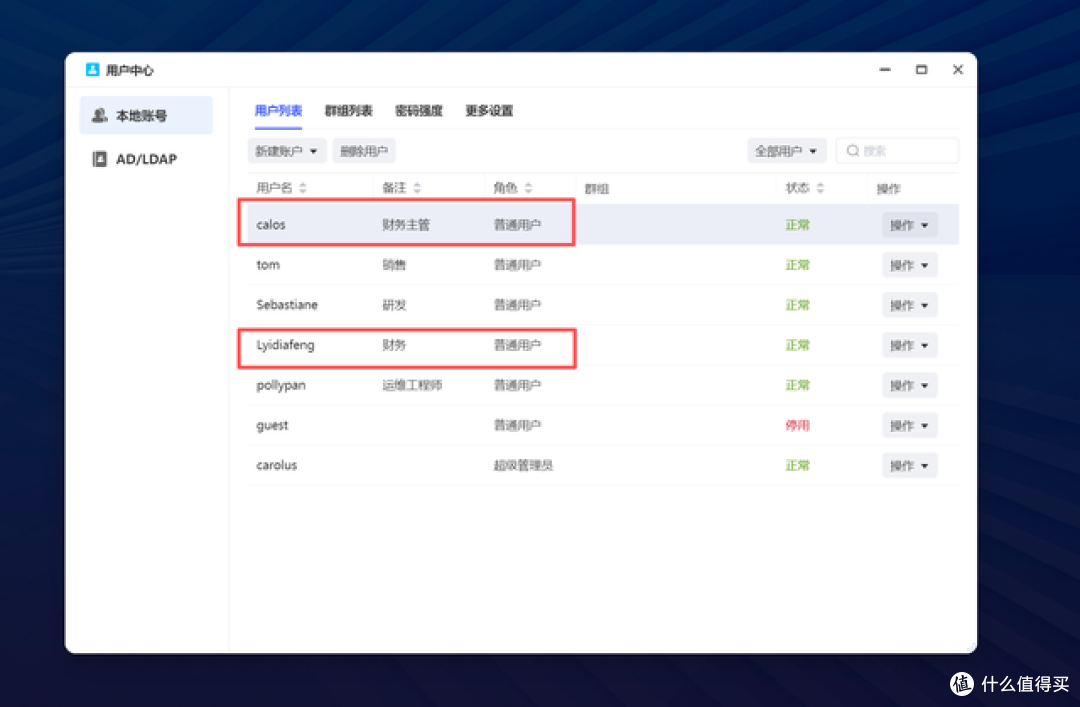Select the Lyidiafeng username cell
The image size is (1080, 707).
(285, 345)
